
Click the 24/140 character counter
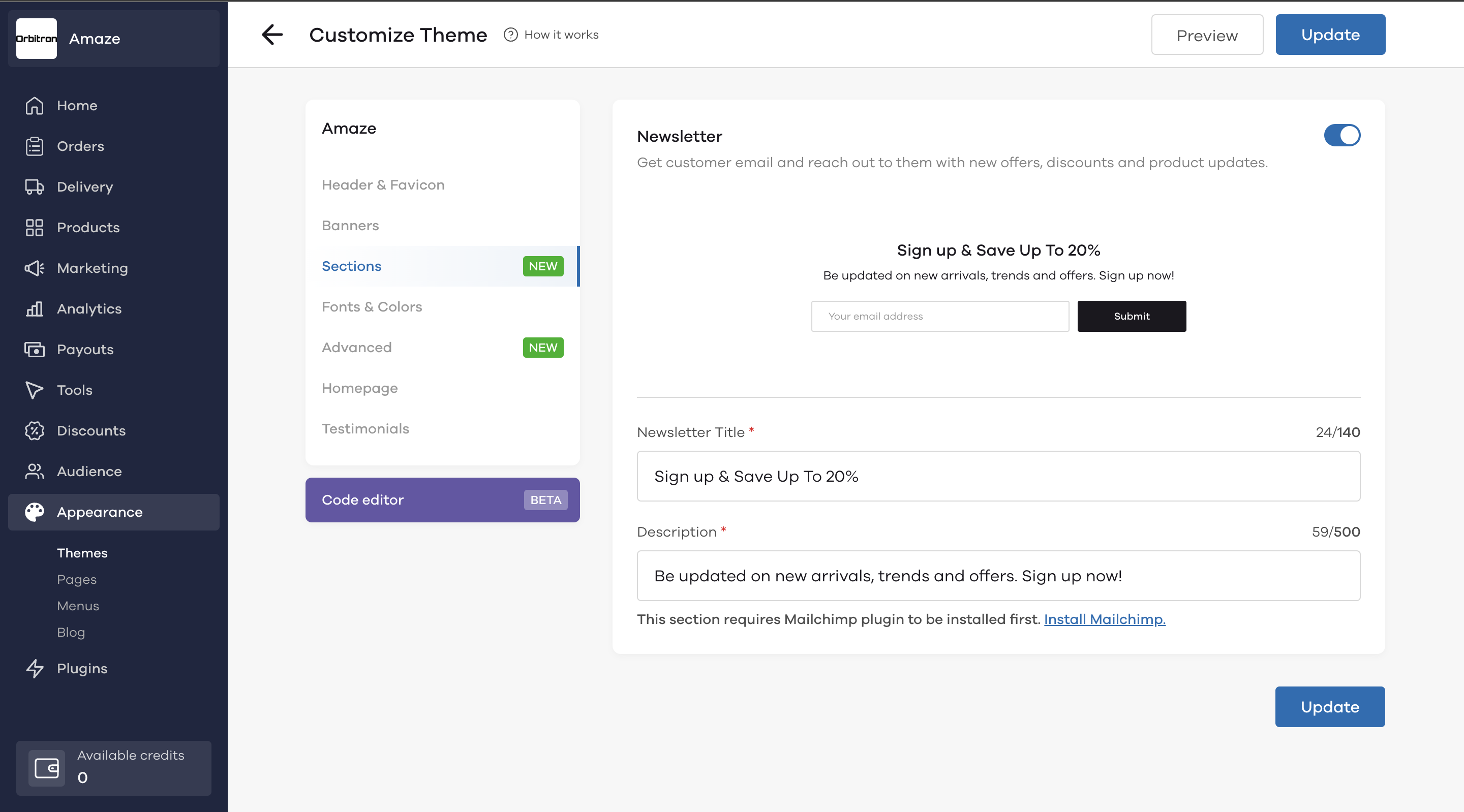pyautogui.click(x=1338, y=432)
